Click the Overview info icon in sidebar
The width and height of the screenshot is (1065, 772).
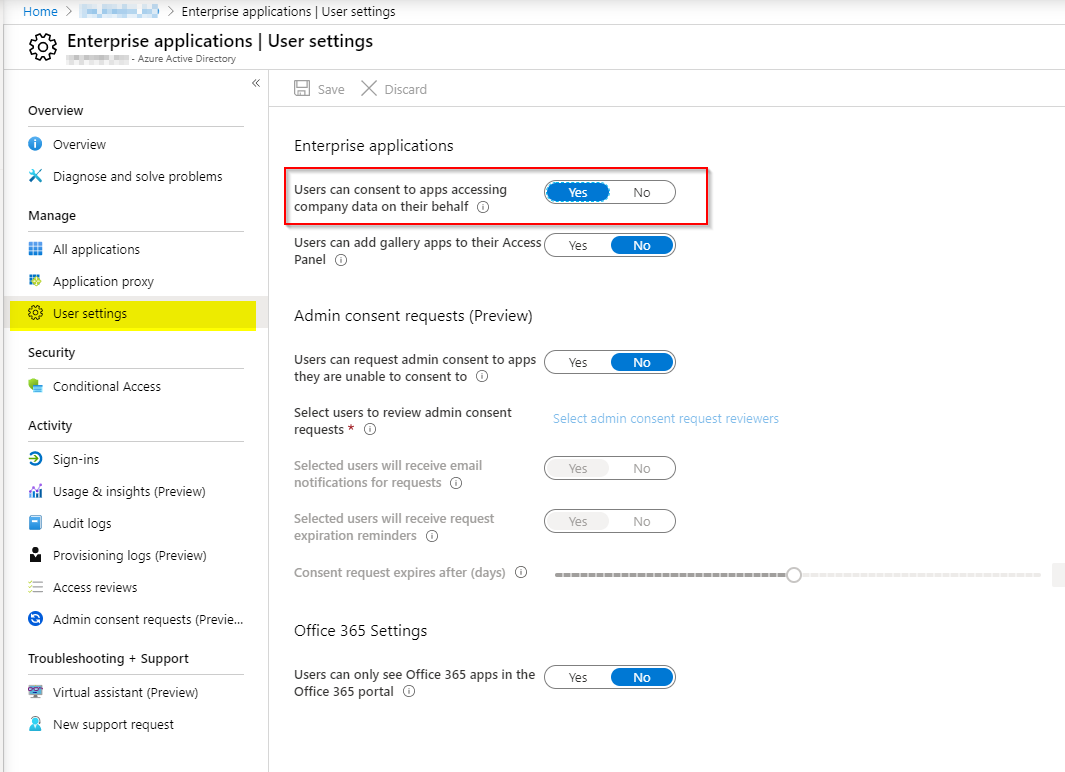coord(36,144)
